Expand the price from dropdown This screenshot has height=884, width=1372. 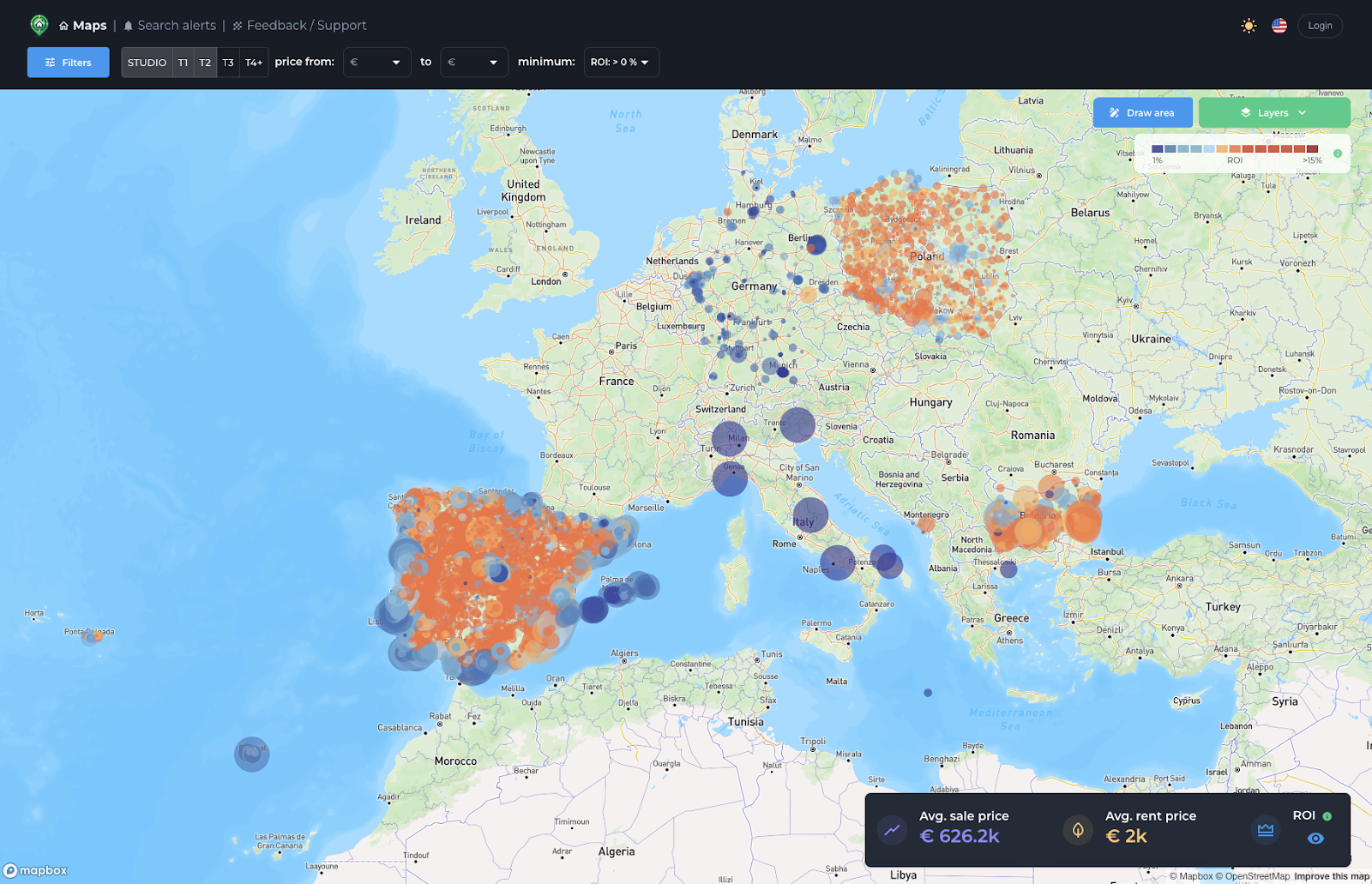(377, 63)
